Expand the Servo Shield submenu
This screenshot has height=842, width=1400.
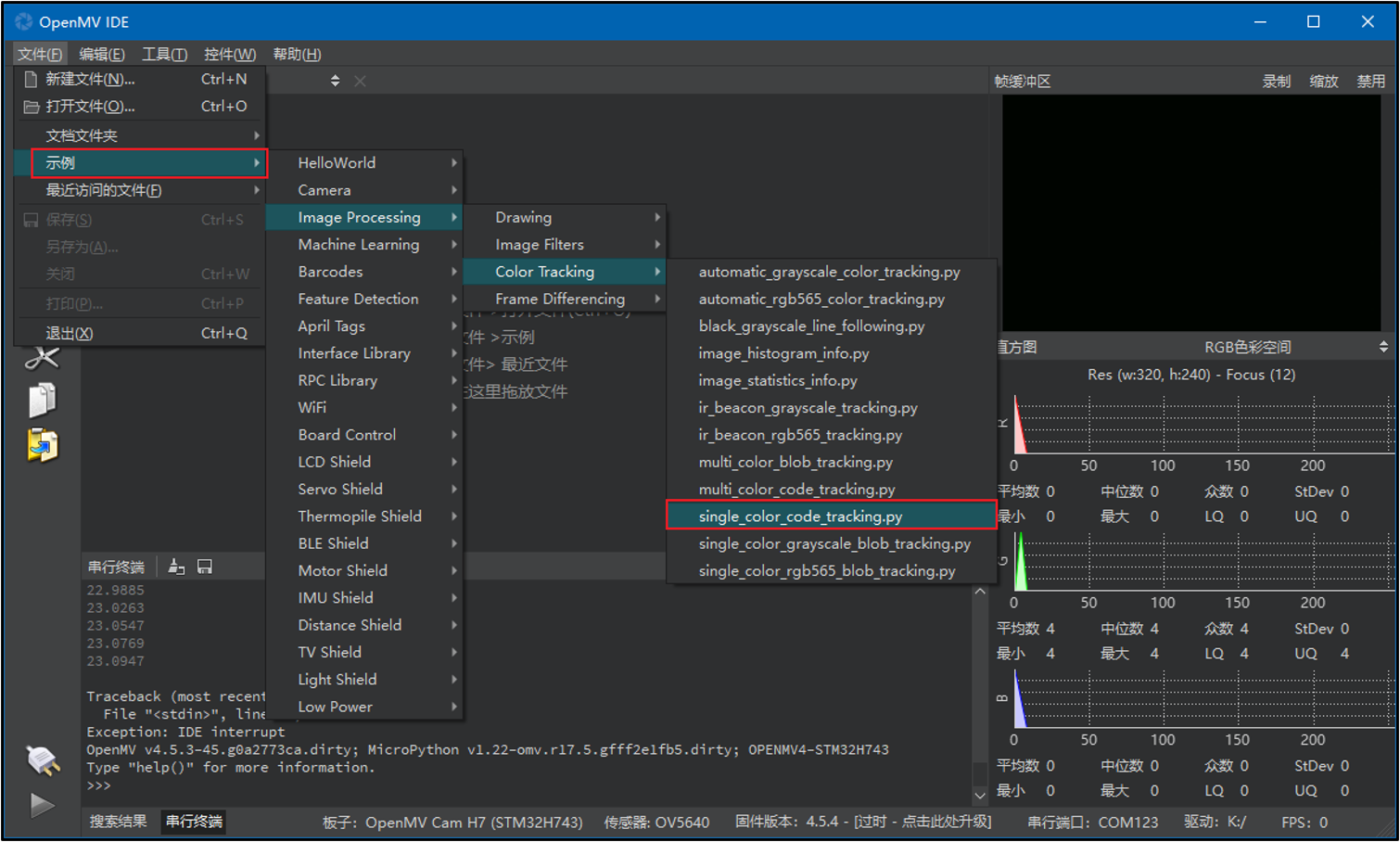click(364, 489)
